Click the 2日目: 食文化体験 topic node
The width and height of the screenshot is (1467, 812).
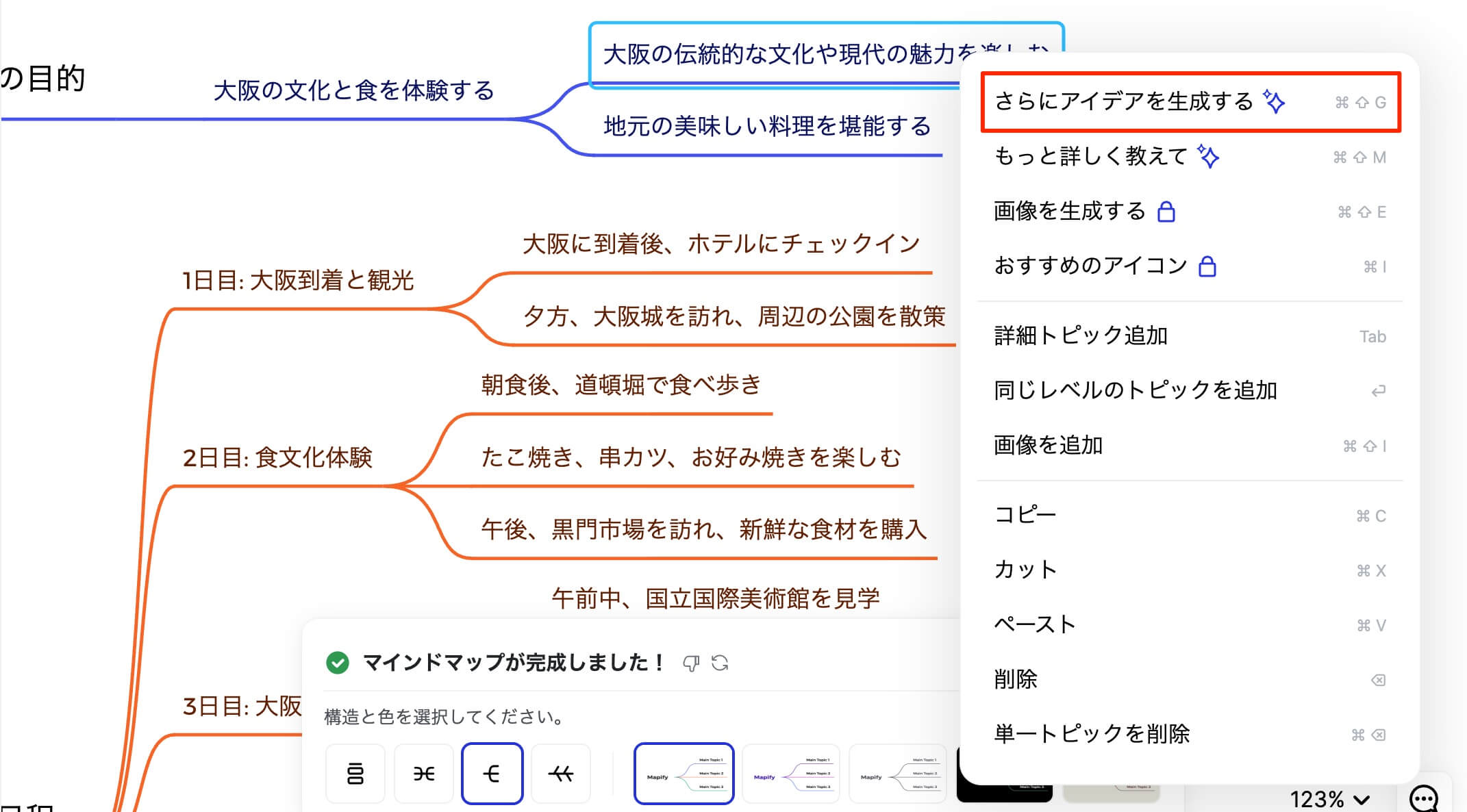click(277, 457)
